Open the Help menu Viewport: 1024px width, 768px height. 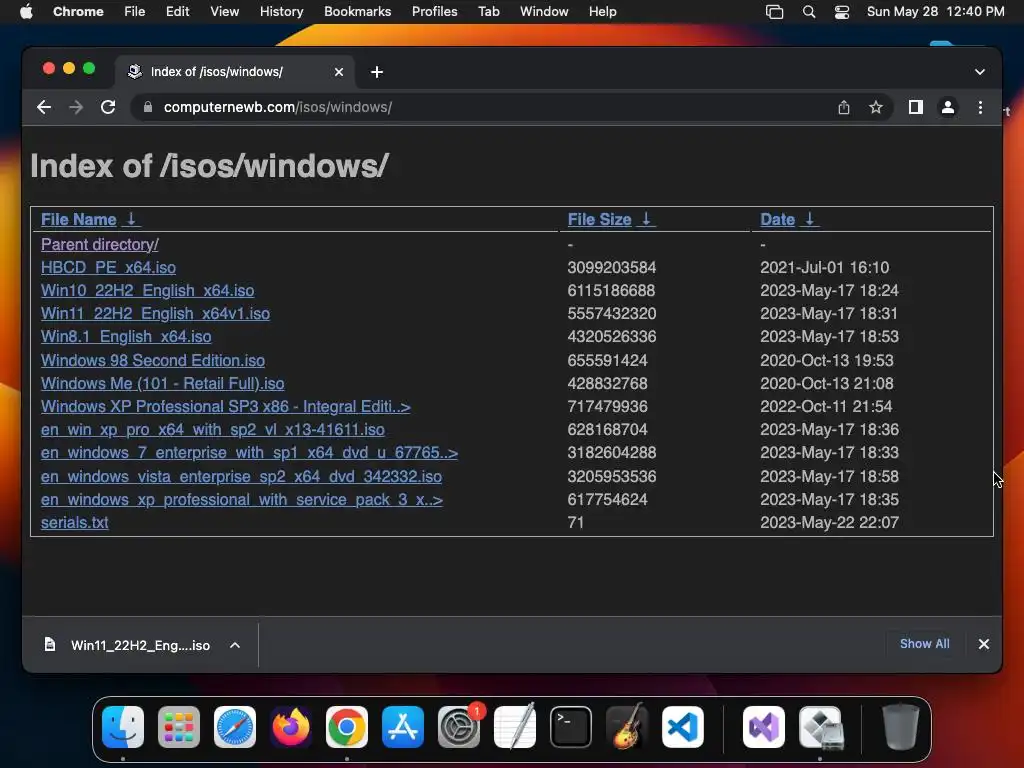coord(602,12)
